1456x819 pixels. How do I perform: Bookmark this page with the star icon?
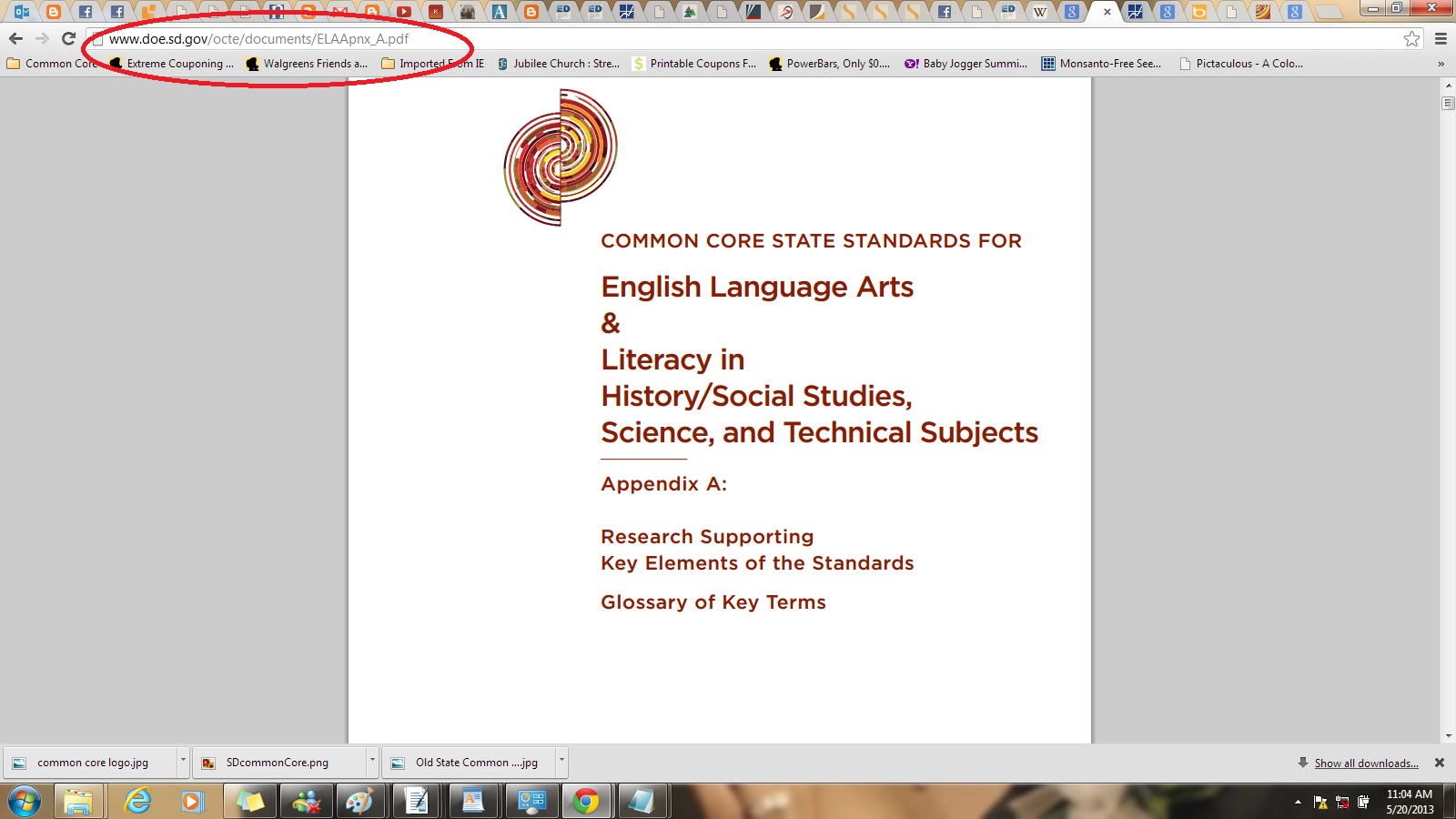pyautogui.click(x=1411, y=38)
